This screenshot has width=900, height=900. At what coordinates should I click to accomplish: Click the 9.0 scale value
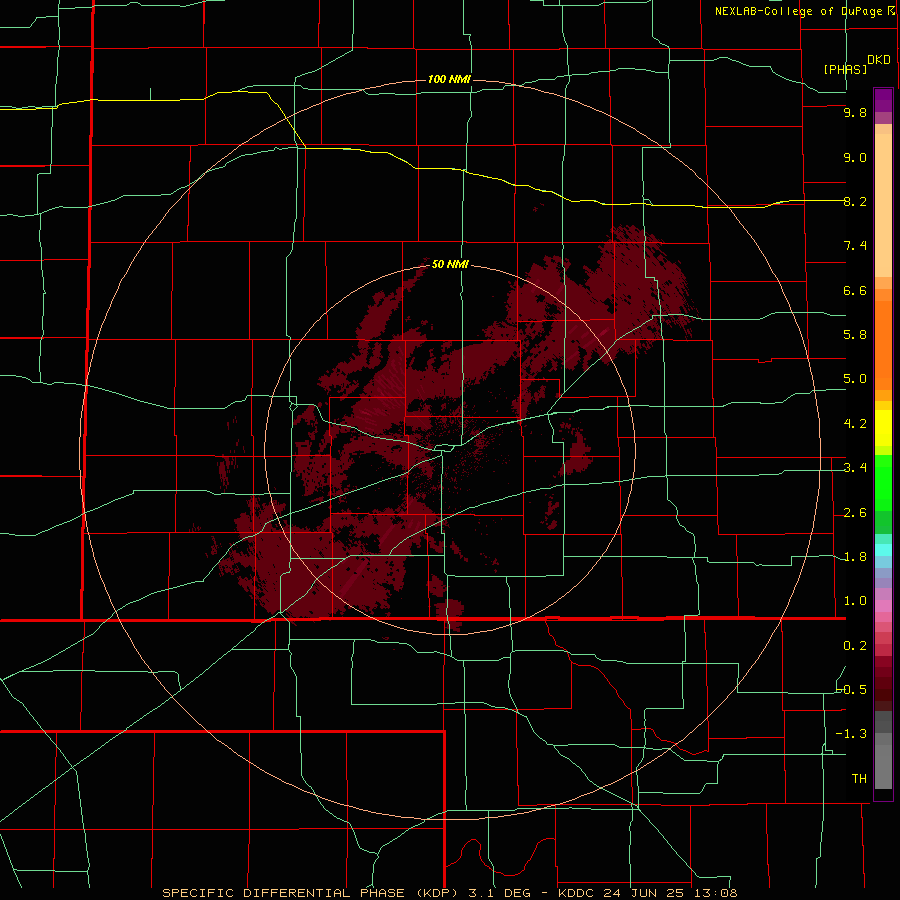pos(855,157)
